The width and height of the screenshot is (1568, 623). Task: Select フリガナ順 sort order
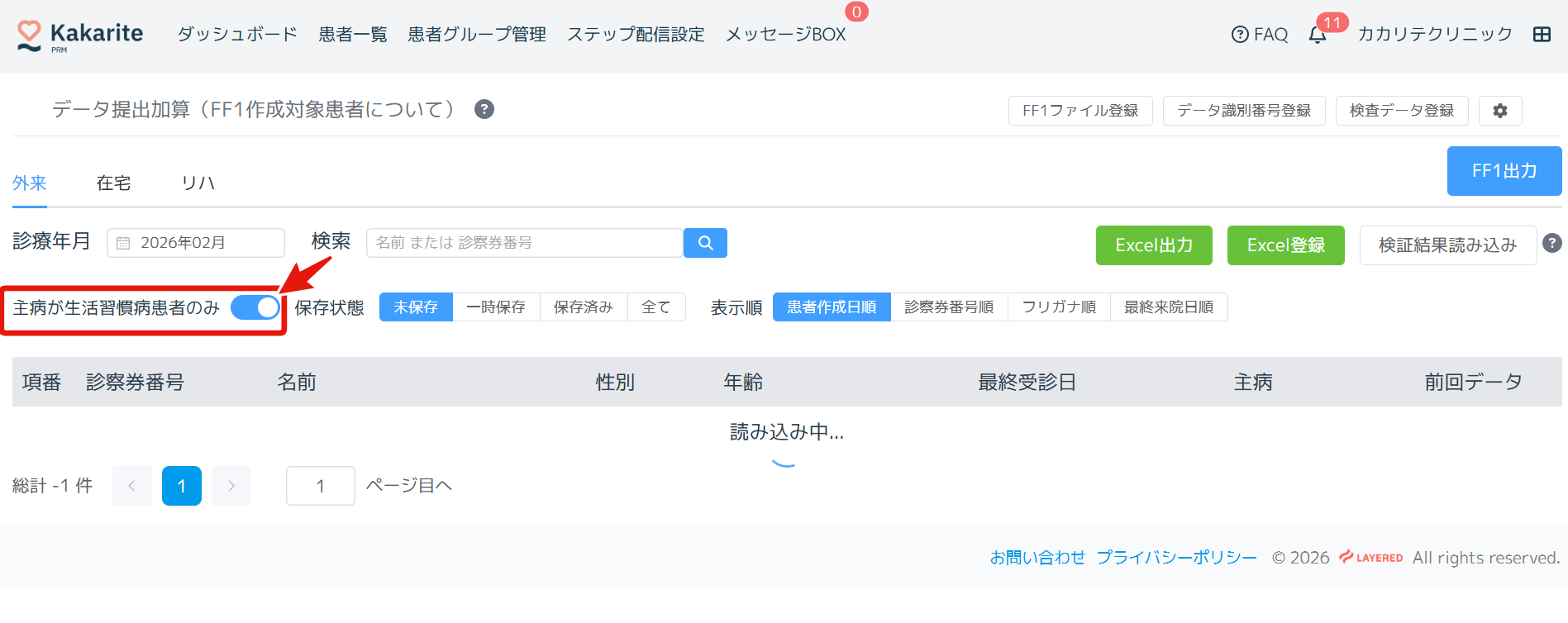pos(1059,307)
